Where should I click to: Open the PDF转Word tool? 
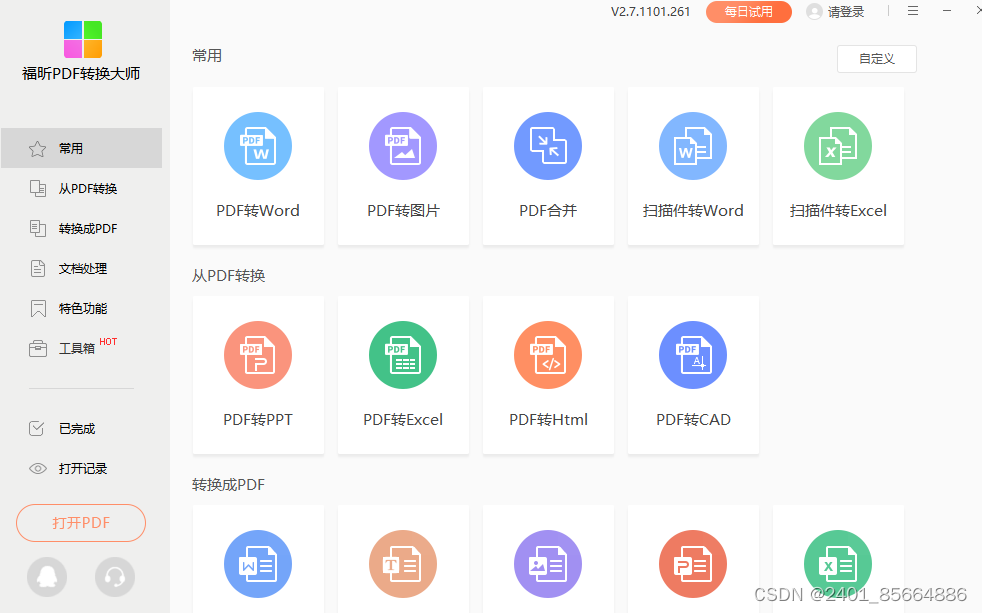258,166
